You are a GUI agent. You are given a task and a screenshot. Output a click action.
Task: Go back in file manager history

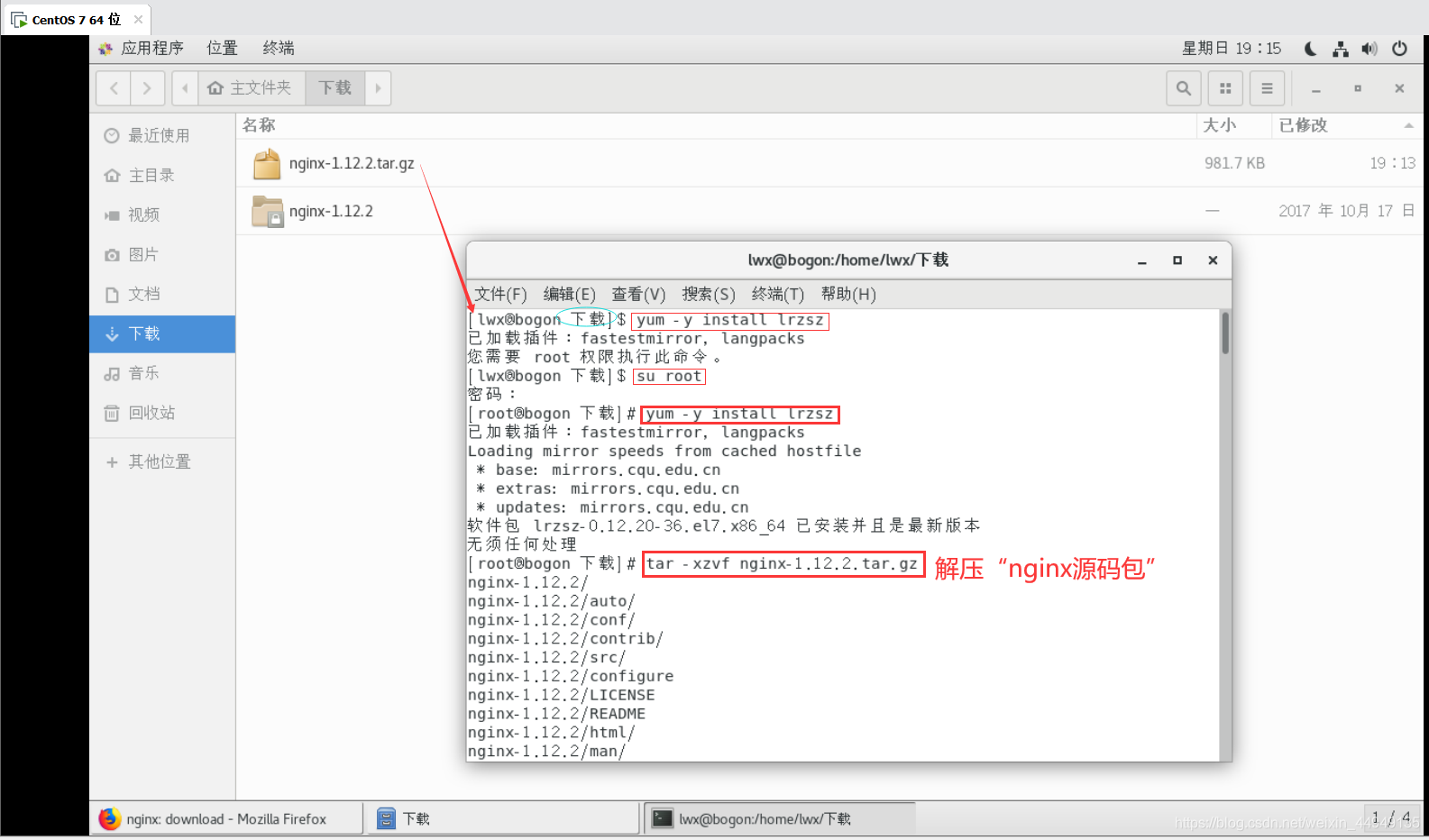pyautogui.click(x=114, y=88)
